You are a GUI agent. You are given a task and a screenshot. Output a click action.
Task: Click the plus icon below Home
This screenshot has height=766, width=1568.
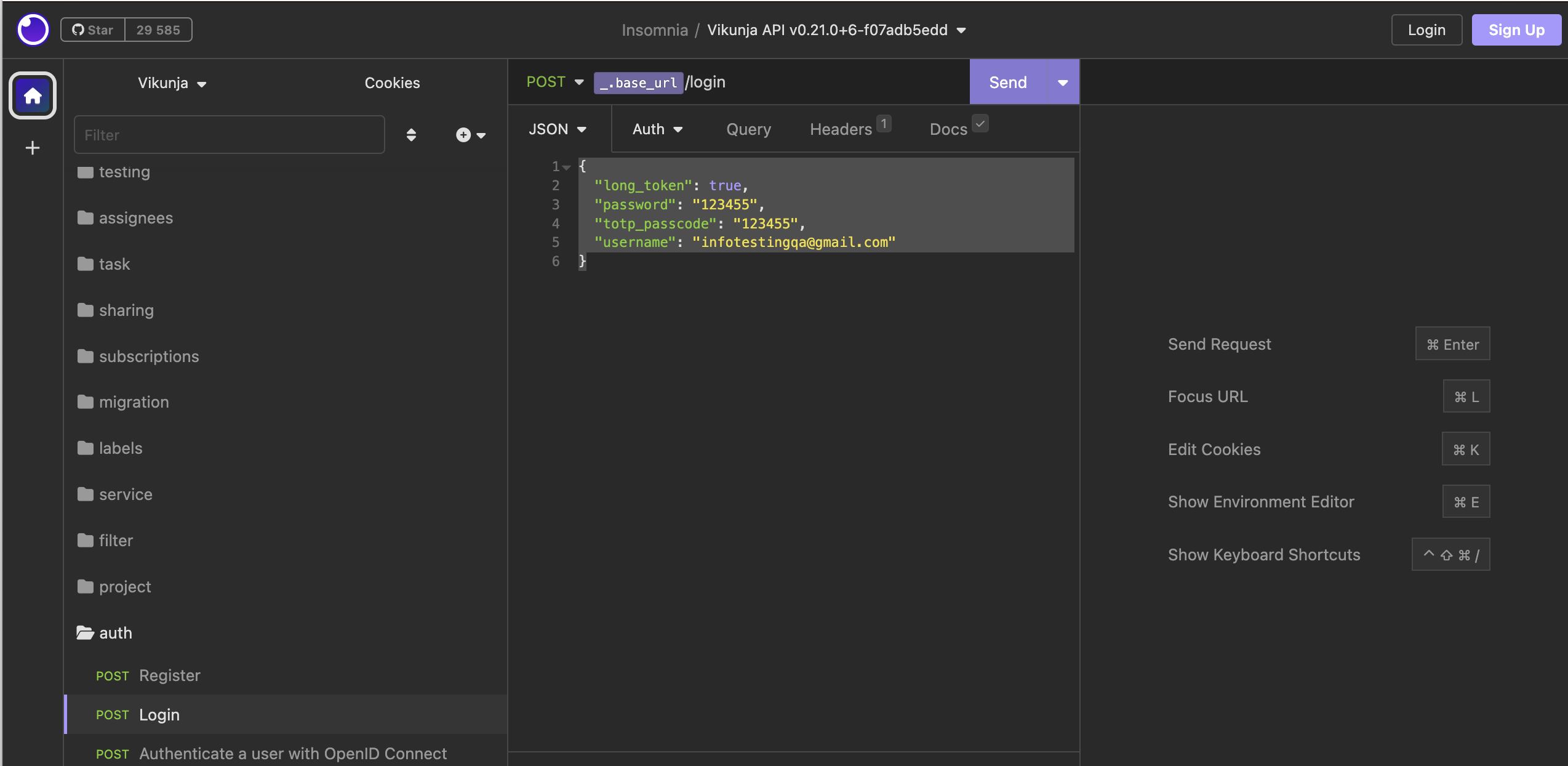tap(33, 148)
